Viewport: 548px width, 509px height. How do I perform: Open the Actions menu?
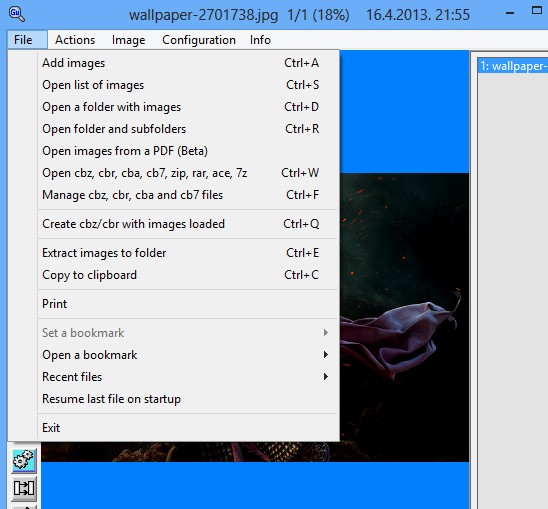pyautogui.click(x=75, y=40)
